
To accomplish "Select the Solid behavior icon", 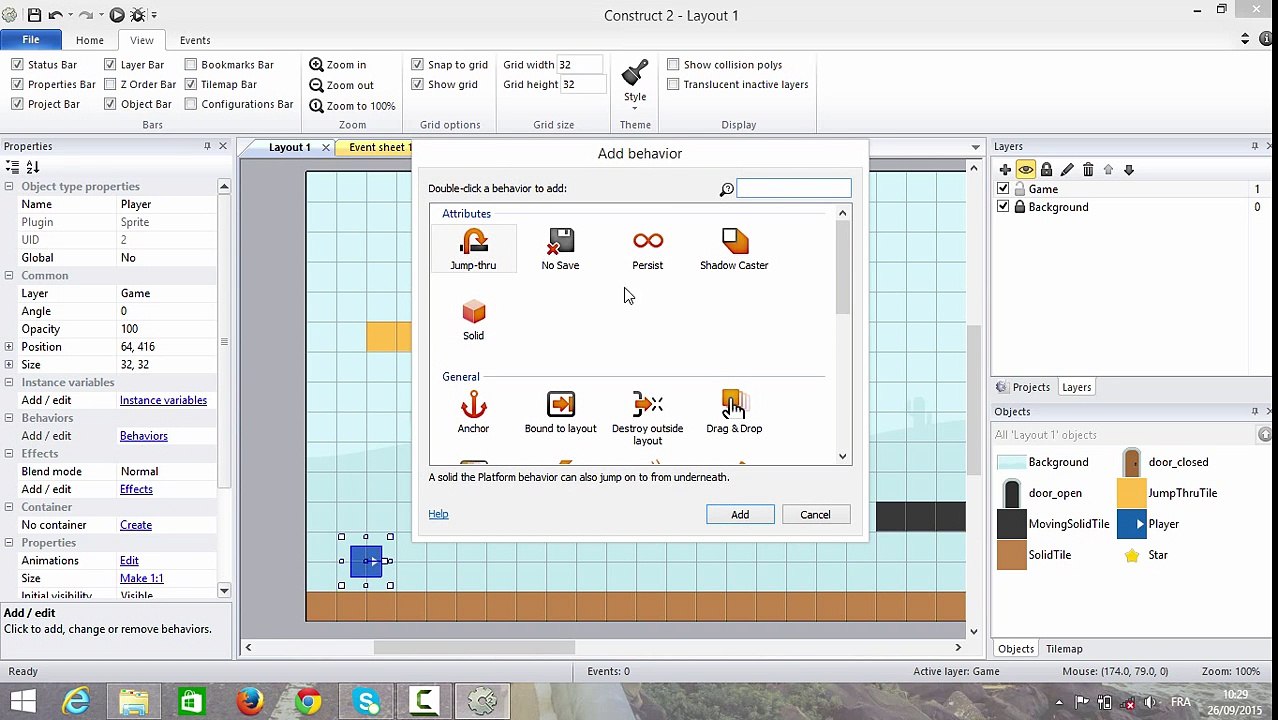I will click(473, 319).
